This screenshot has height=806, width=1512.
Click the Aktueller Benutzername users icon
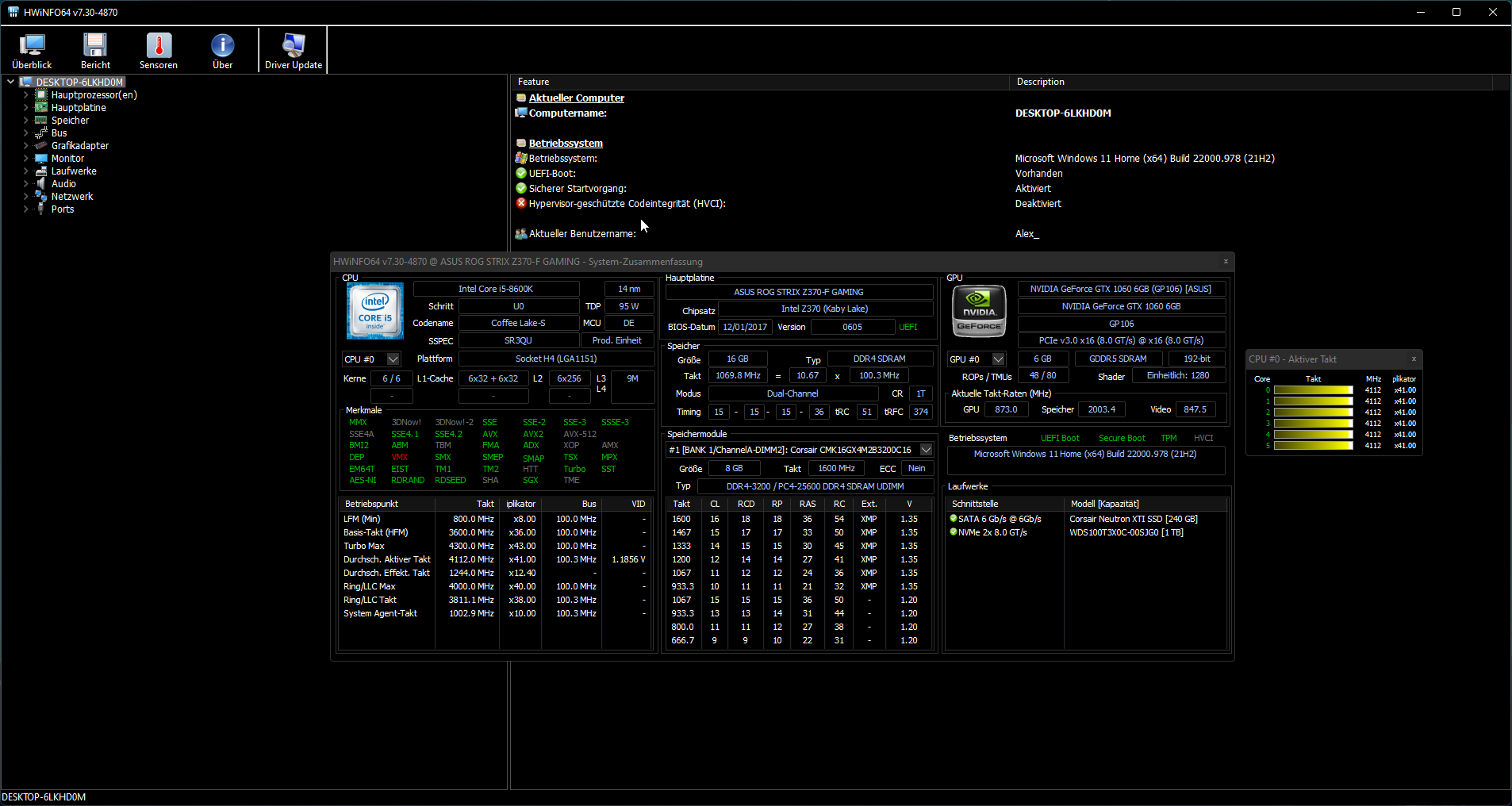click(x=521, y=233)
